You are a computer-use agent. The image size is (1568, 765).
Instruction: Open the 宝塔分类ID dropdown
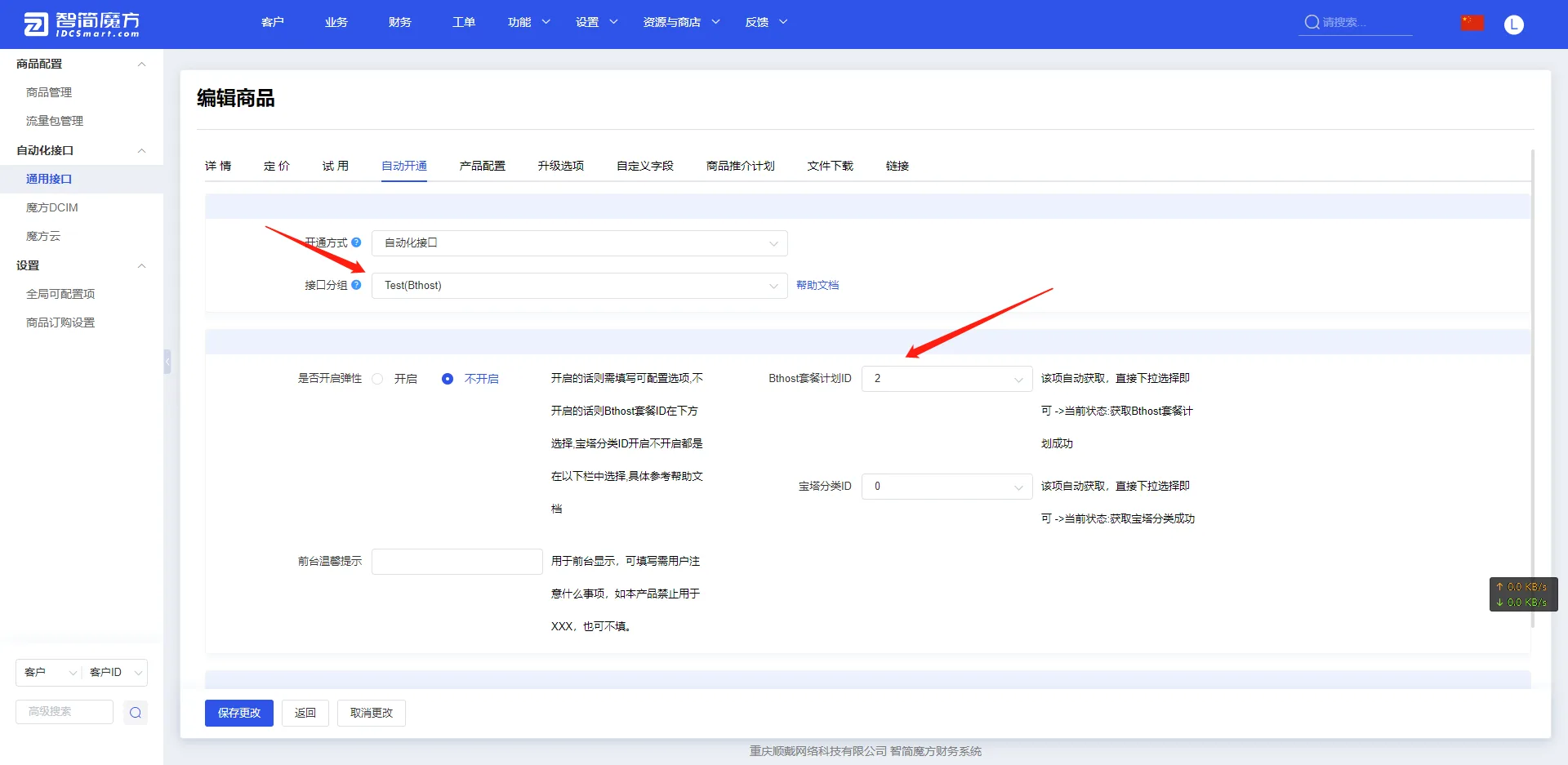(947, 487)
